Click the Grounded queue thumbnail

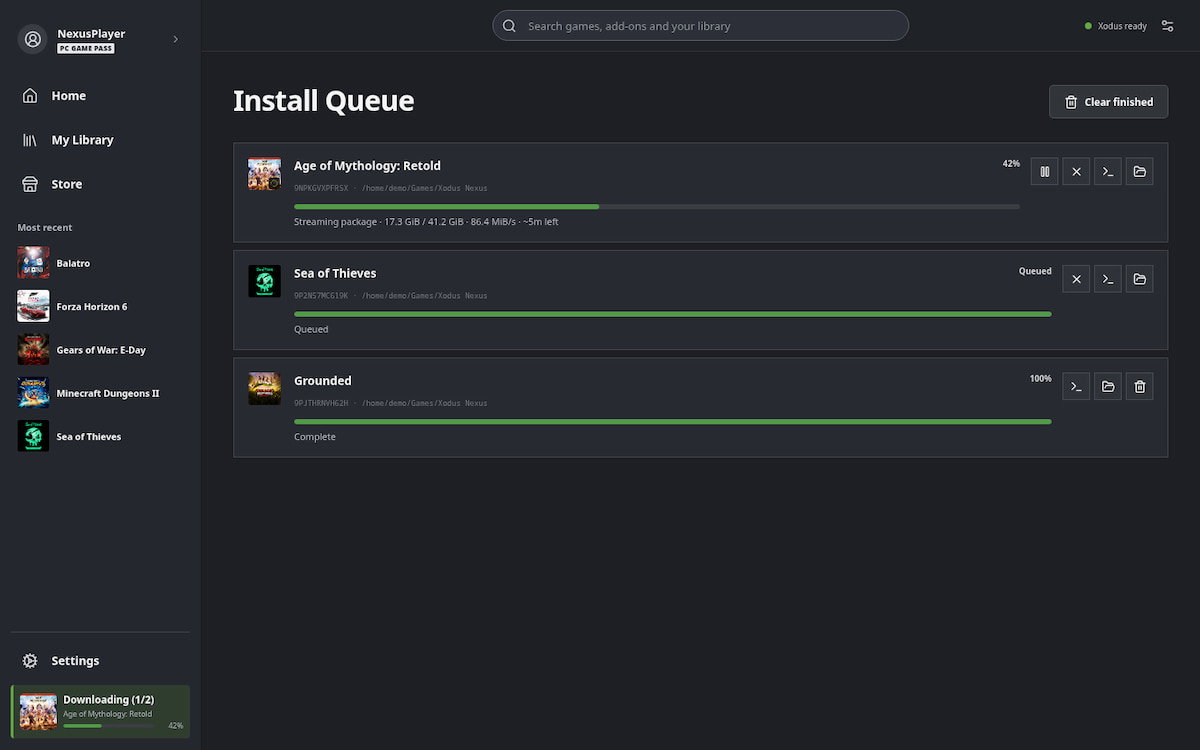coord(264,388)
